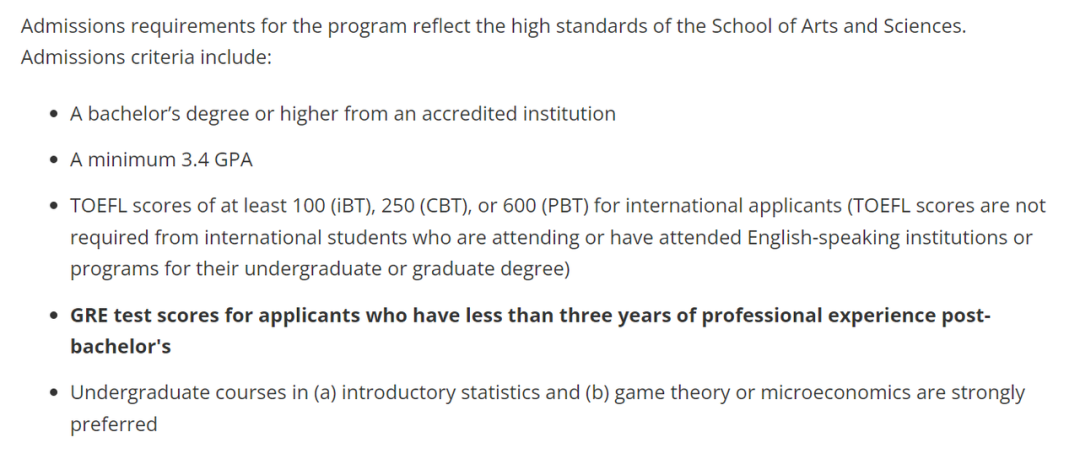
Task: Click 'Admissions criteria include:' text
Action: (x=146, y=57)
